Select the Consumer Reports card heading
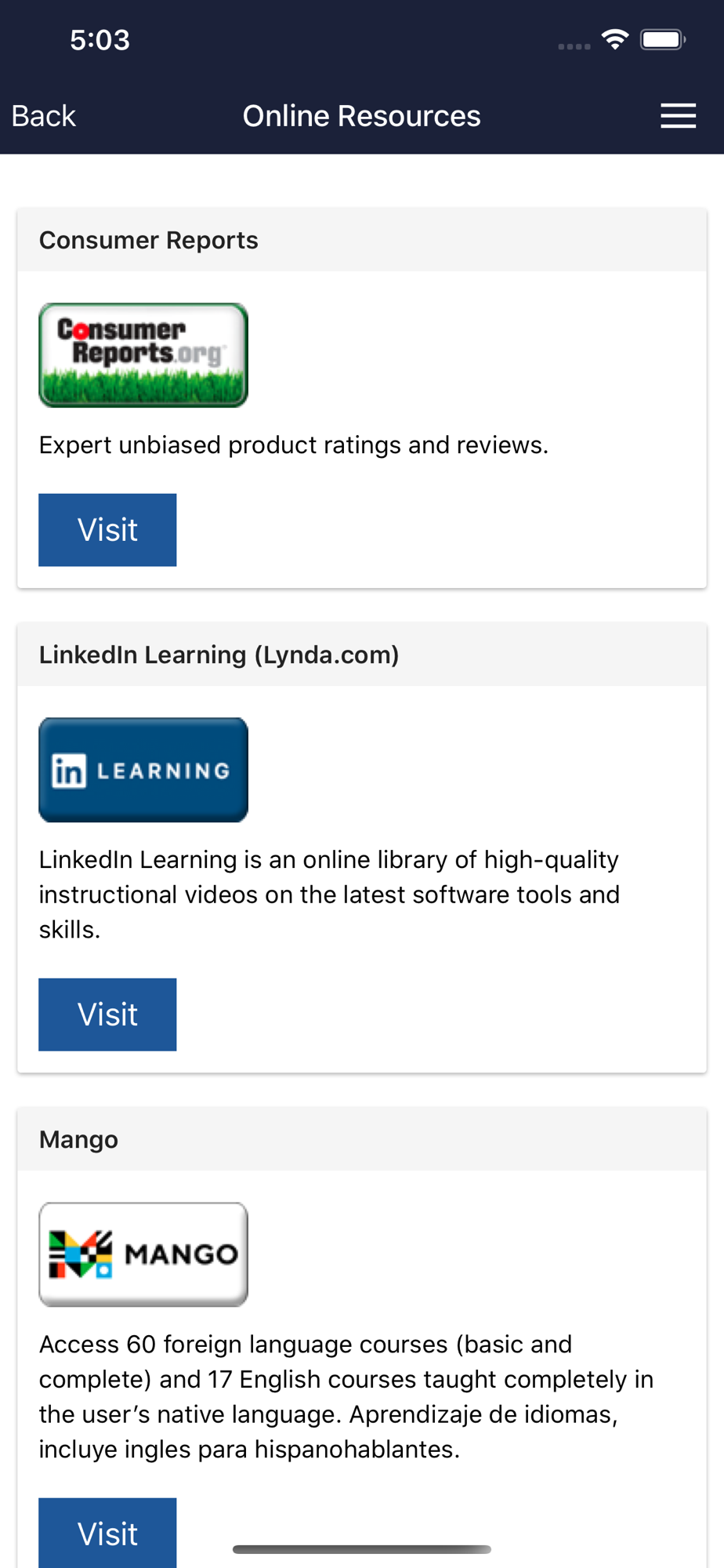Screen dimensions: 724x1568 [149, 240]
